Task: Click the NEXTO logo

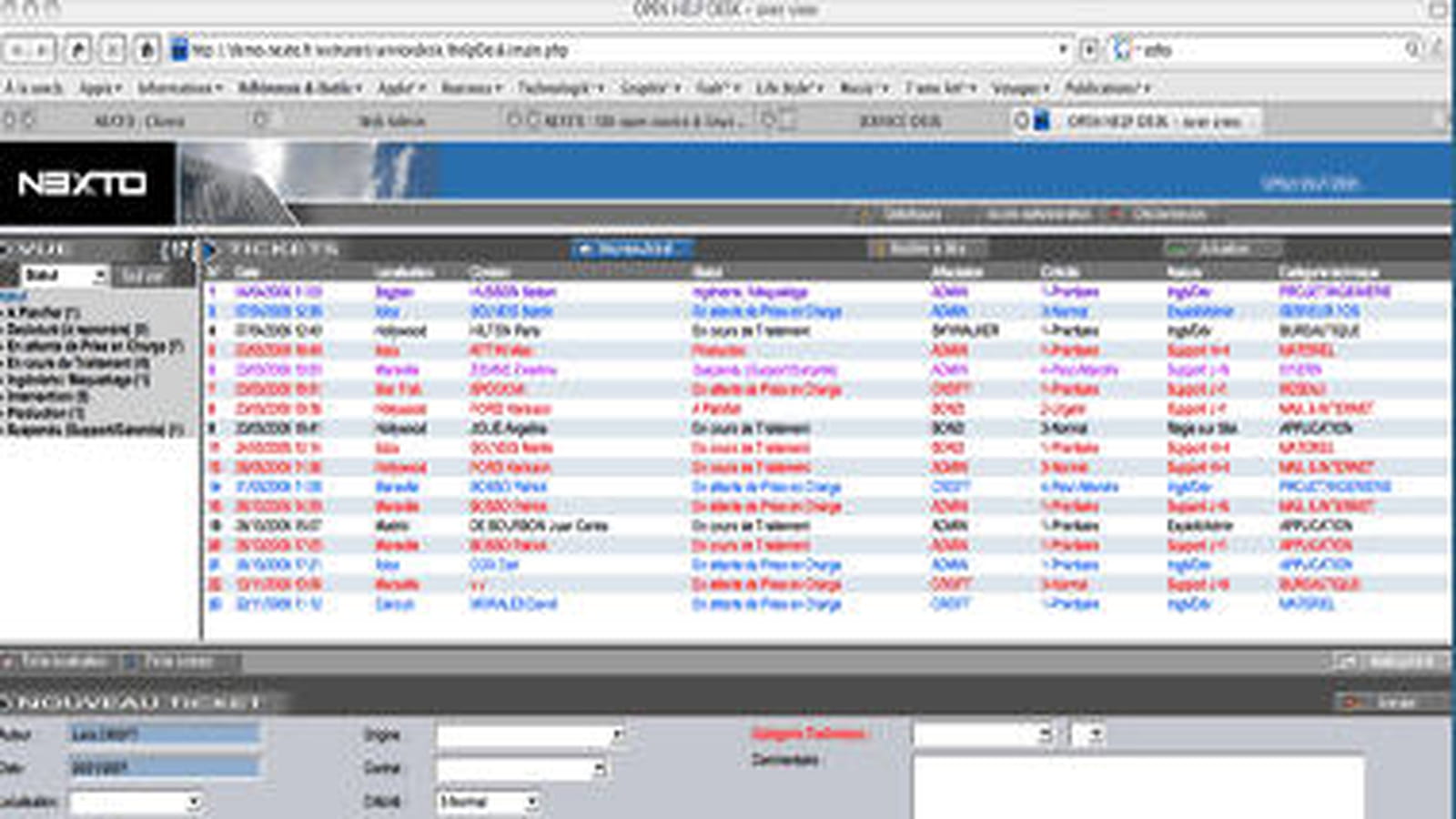Action: click(x=83, y=184)
